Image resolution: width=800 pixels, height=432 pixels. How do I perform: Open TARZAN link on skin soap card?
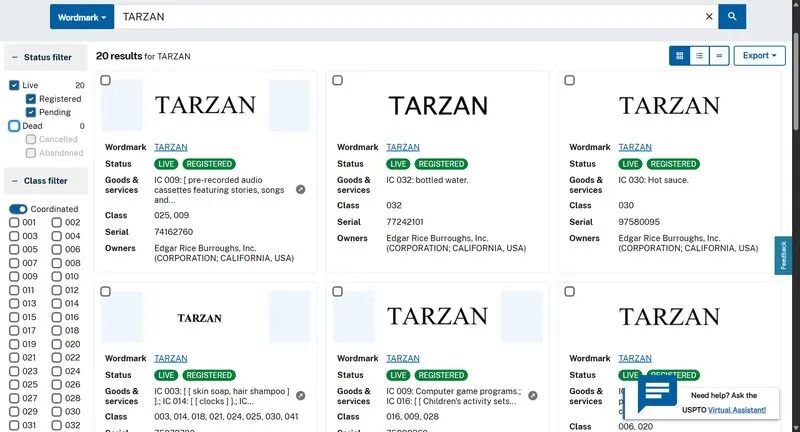[170, 358]
